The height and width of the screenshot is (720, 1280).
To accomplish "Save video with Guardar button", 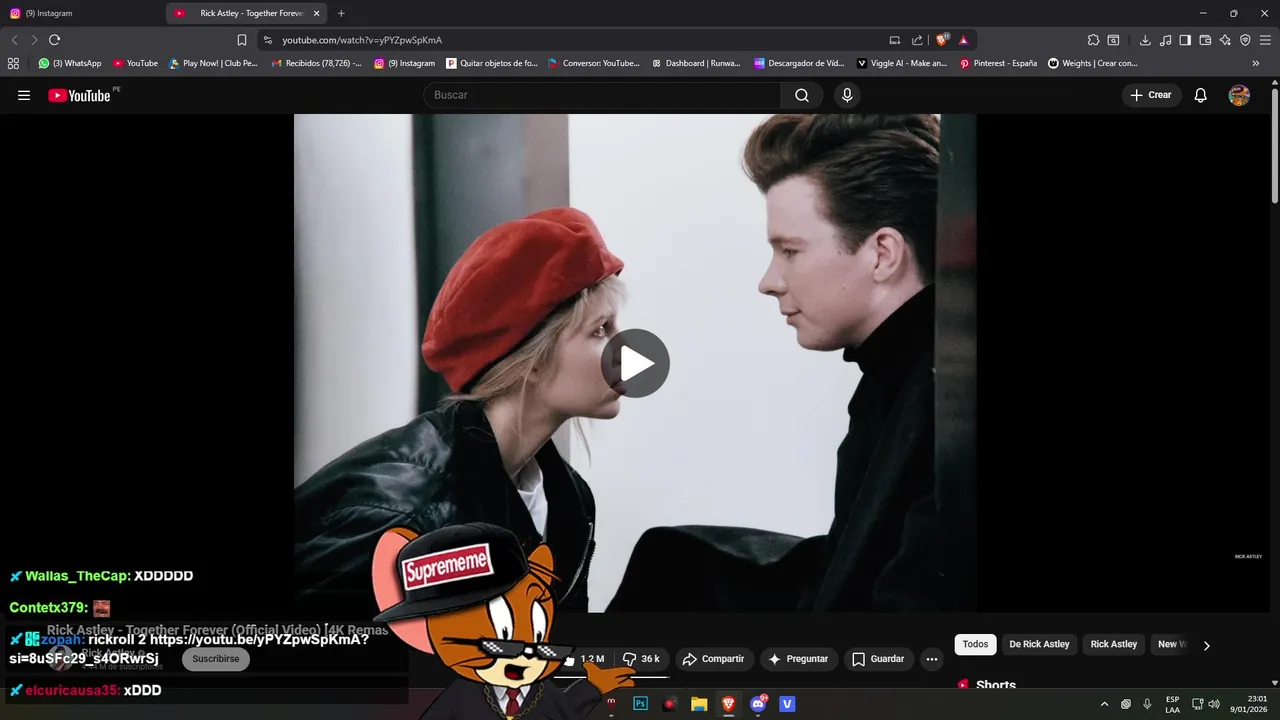I will tap(878, 659).
